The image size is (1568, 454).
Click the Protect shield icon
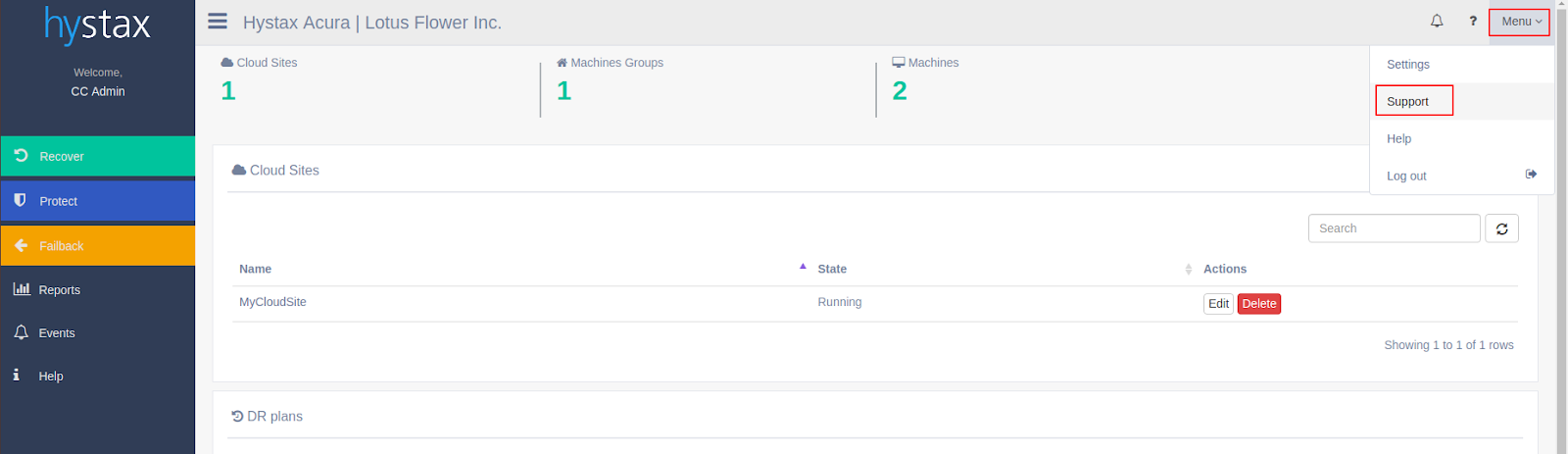[20, 200]
